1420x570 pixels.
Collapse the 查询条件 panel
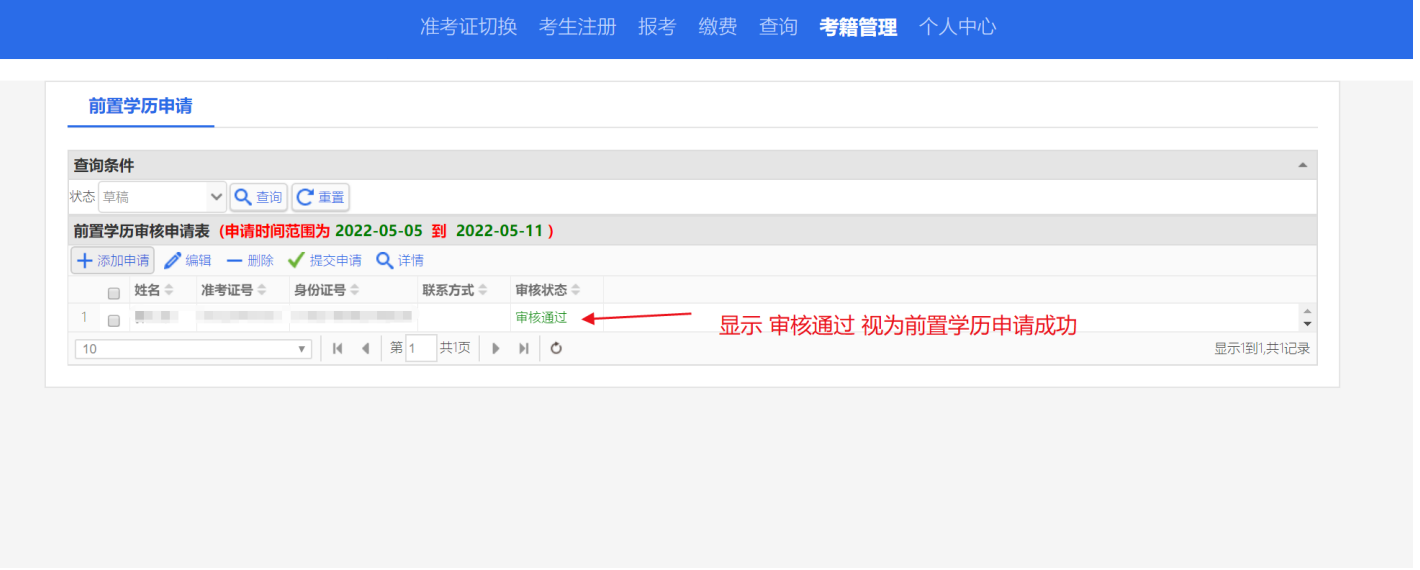(1302, 165)
